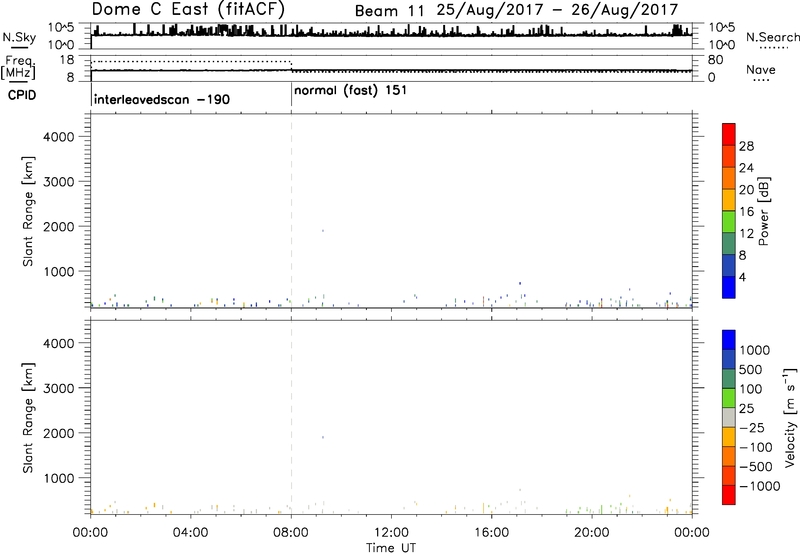Click the grey -25 to 25 Velocity swatch
This screenshot has width=800, height=554.
click(x=729, y=417)
